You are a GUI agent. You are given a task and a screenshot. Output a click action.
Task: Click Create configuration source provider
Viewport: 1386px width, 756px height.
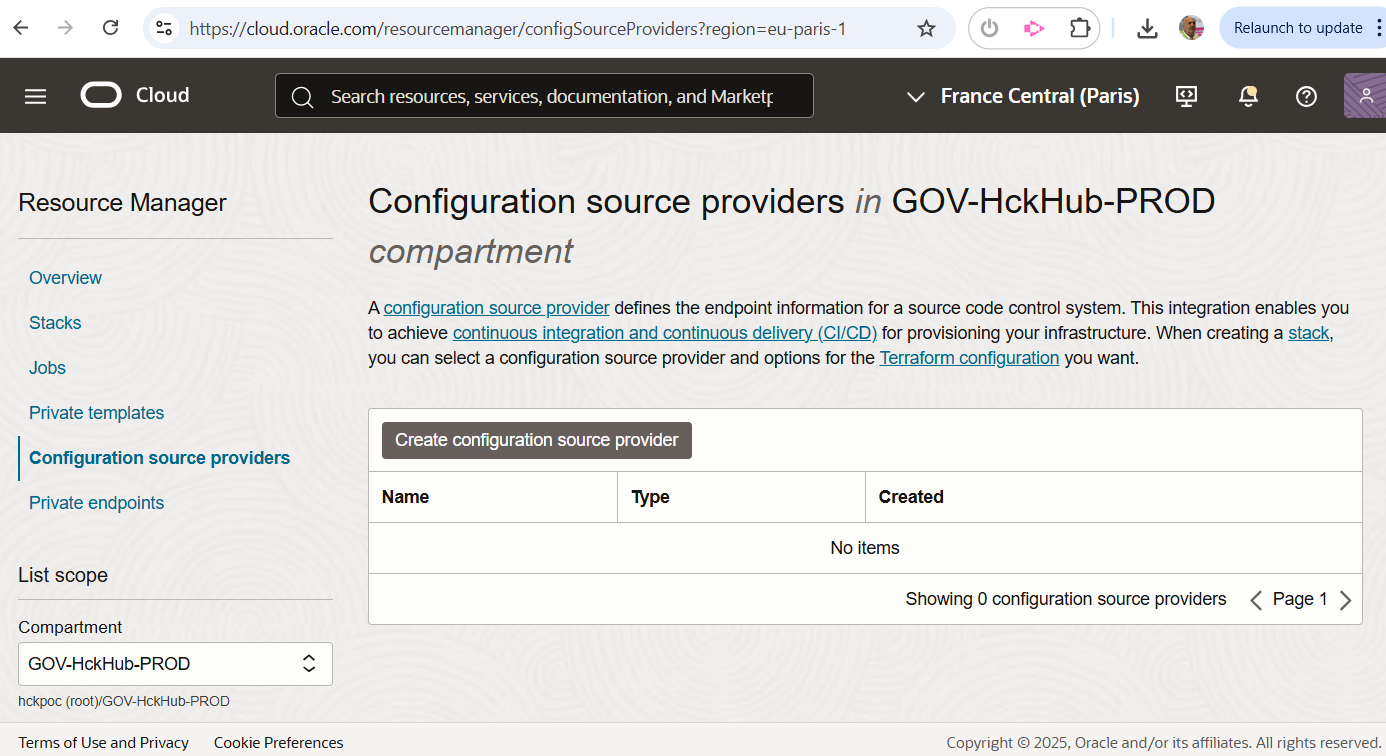click(x=536, y=440)
